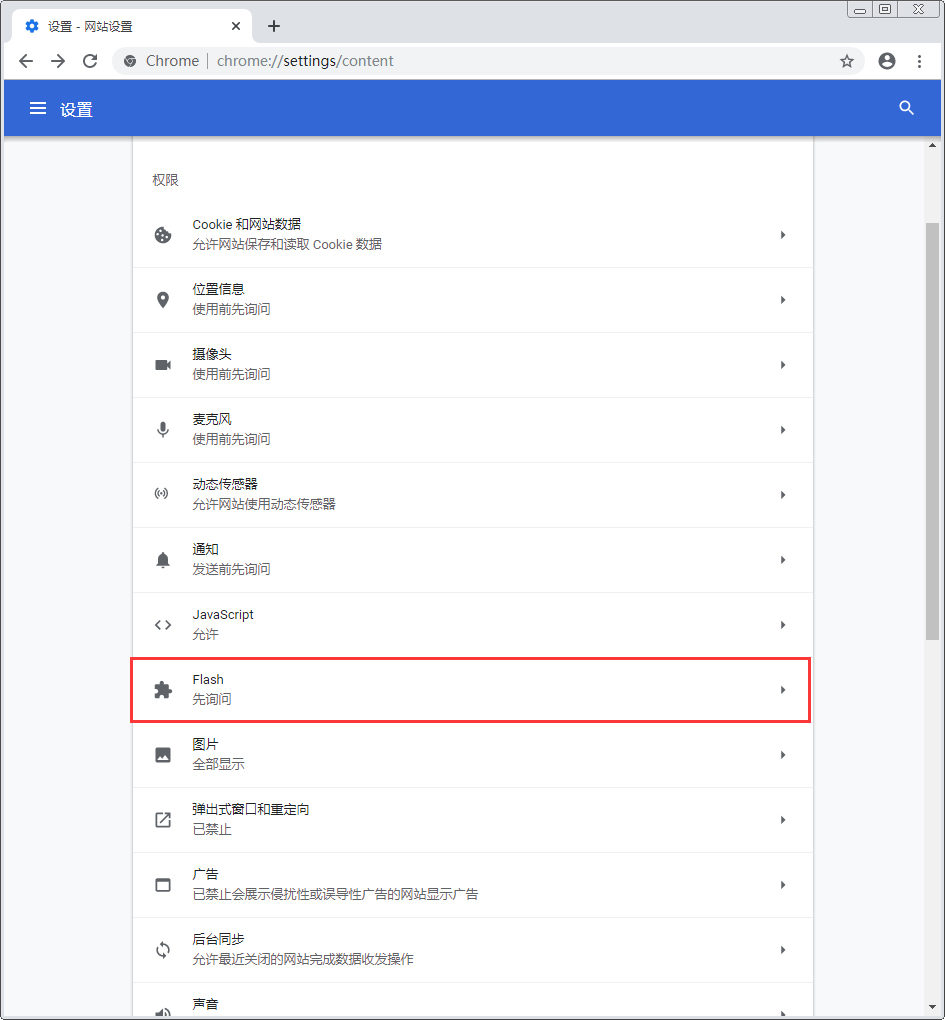Viewport: 945px width, 1020px height.
Task: Click the 麦克风 microphone icon
Action: point(162,429)
